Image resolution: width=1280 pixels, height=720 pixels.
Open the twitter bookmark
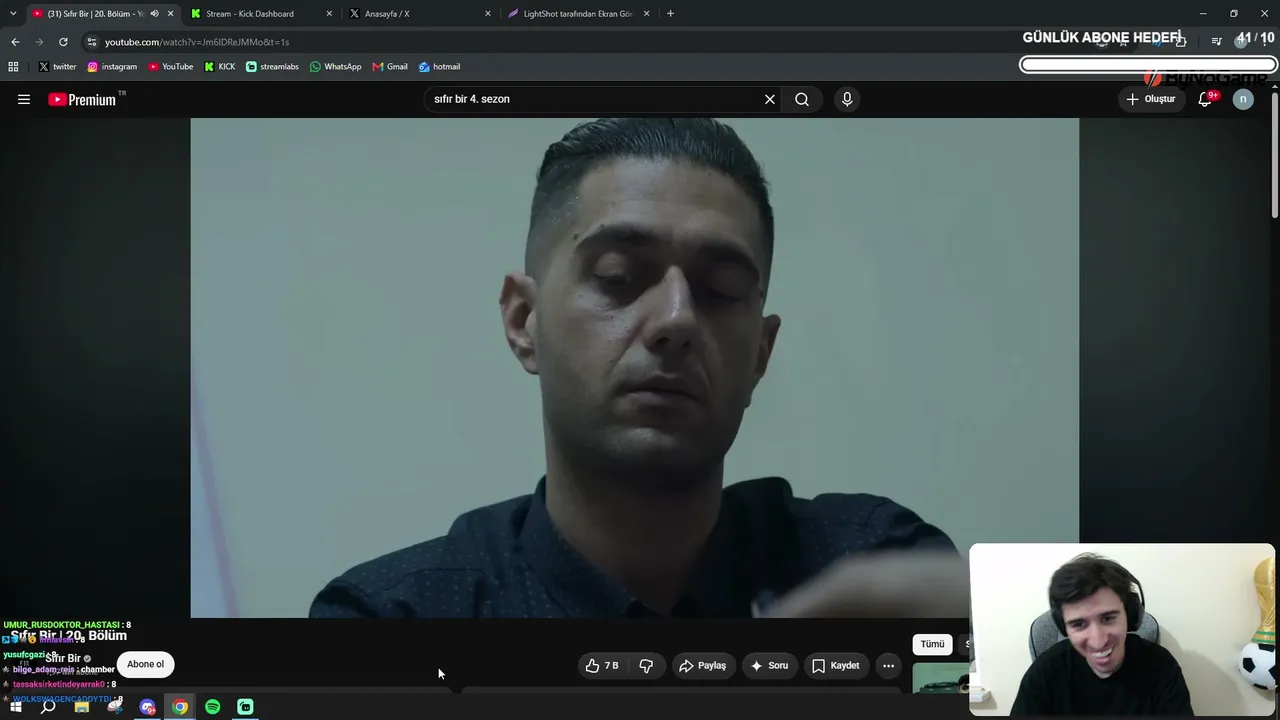tap(57, 67)
